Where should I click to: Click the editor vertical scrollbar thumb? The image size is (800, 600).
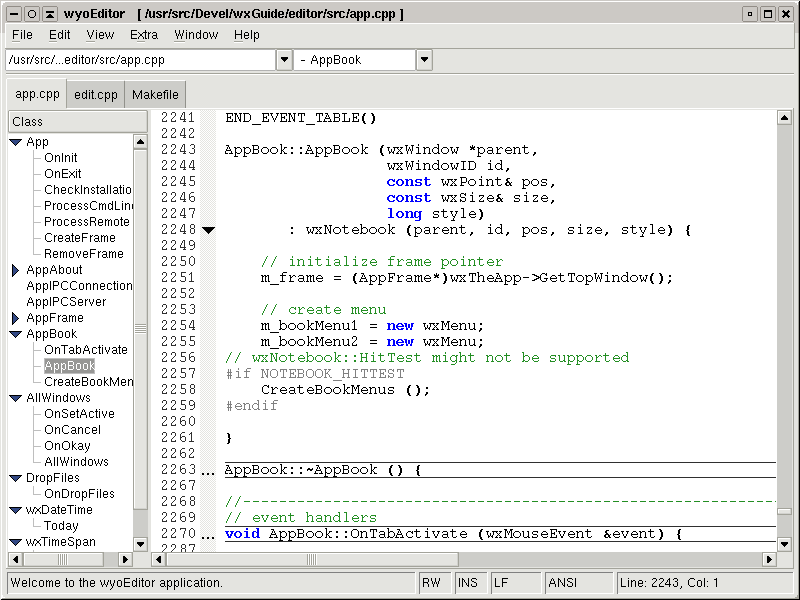pyautogui.click(x=784, y=512)
